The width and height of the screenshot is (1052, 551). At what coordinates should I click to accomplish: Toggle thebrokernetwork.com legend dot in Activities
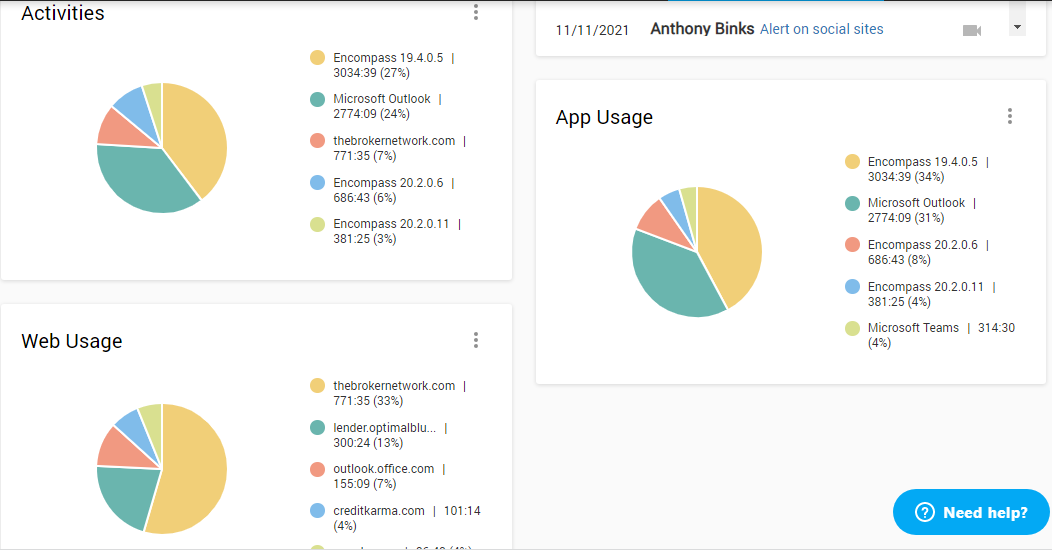(x=317, y=141)
